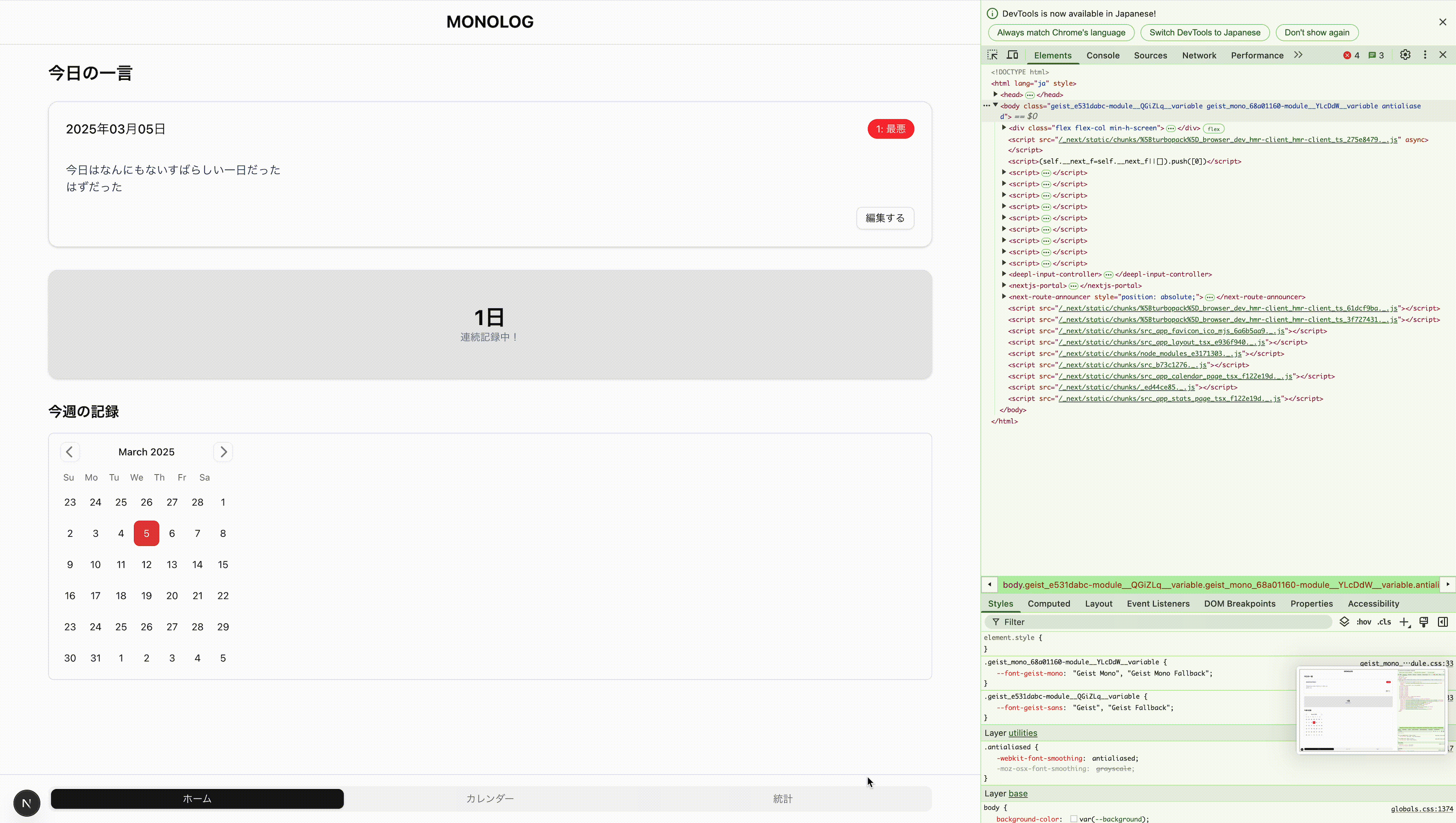This screenshot has height=823, width=1456.
Task: Switch to the Sources tab
Action: pos(1150,55)
